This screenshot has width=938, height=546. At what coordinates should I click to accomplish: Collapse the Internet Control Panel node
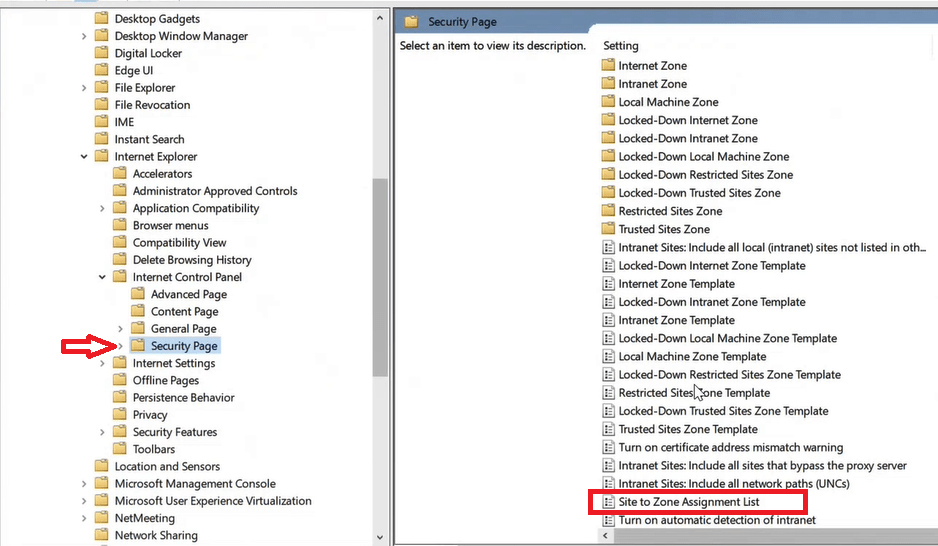(x=102, y=278)
